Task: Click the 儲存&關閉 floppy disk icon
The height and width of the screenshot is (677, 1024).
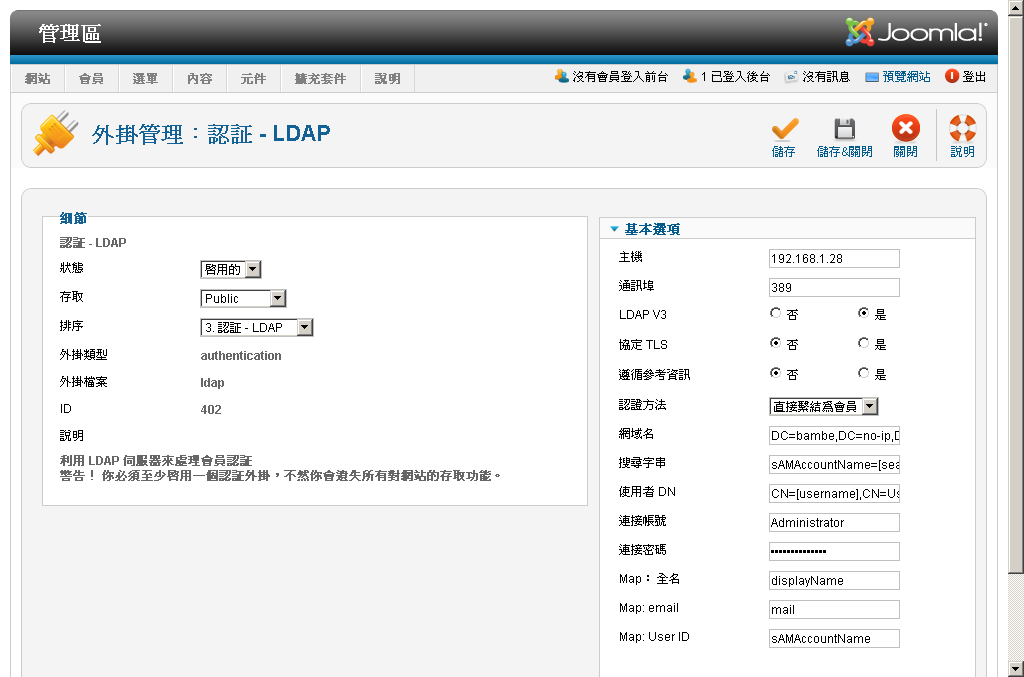Action: (x=844, y=130)
